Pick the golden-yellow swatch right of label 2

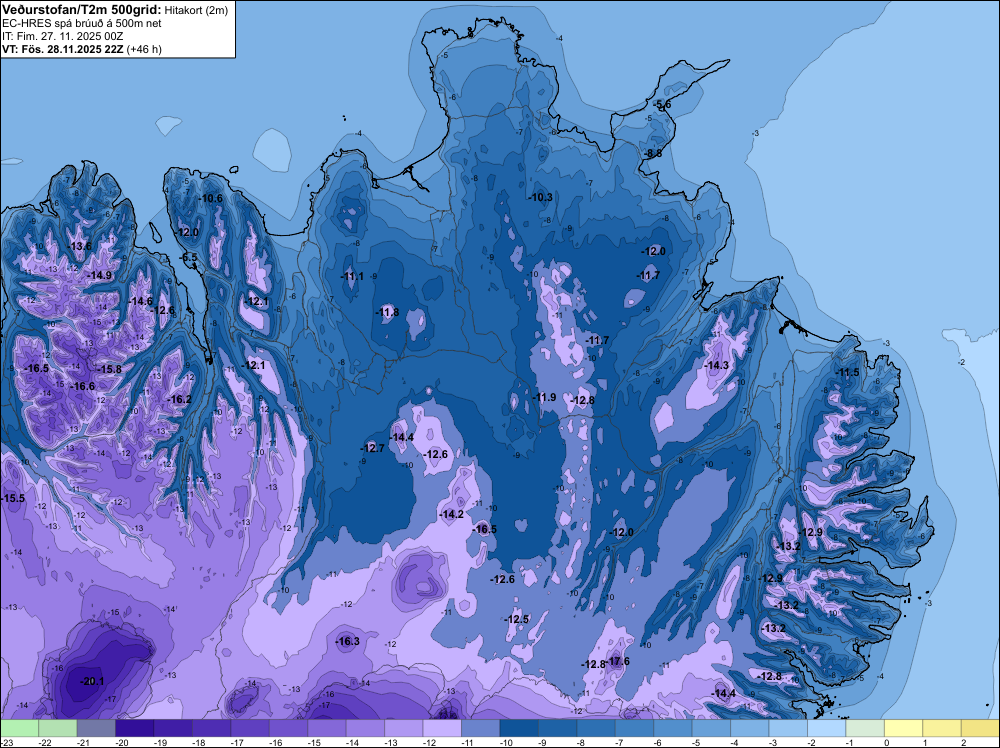980,728
